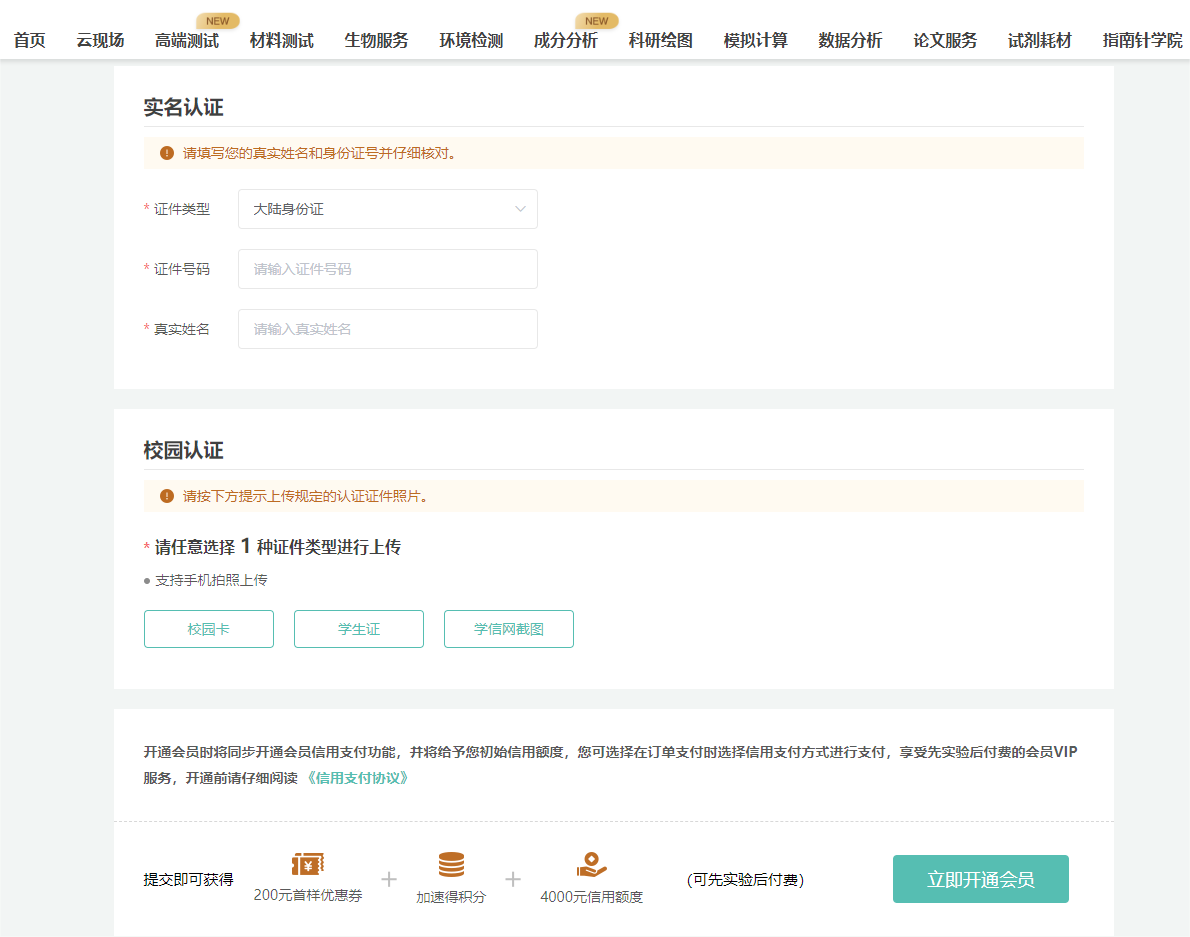The image size is (1190, 937).
Task: Click the 证件号码 input field
Action: 388,268
